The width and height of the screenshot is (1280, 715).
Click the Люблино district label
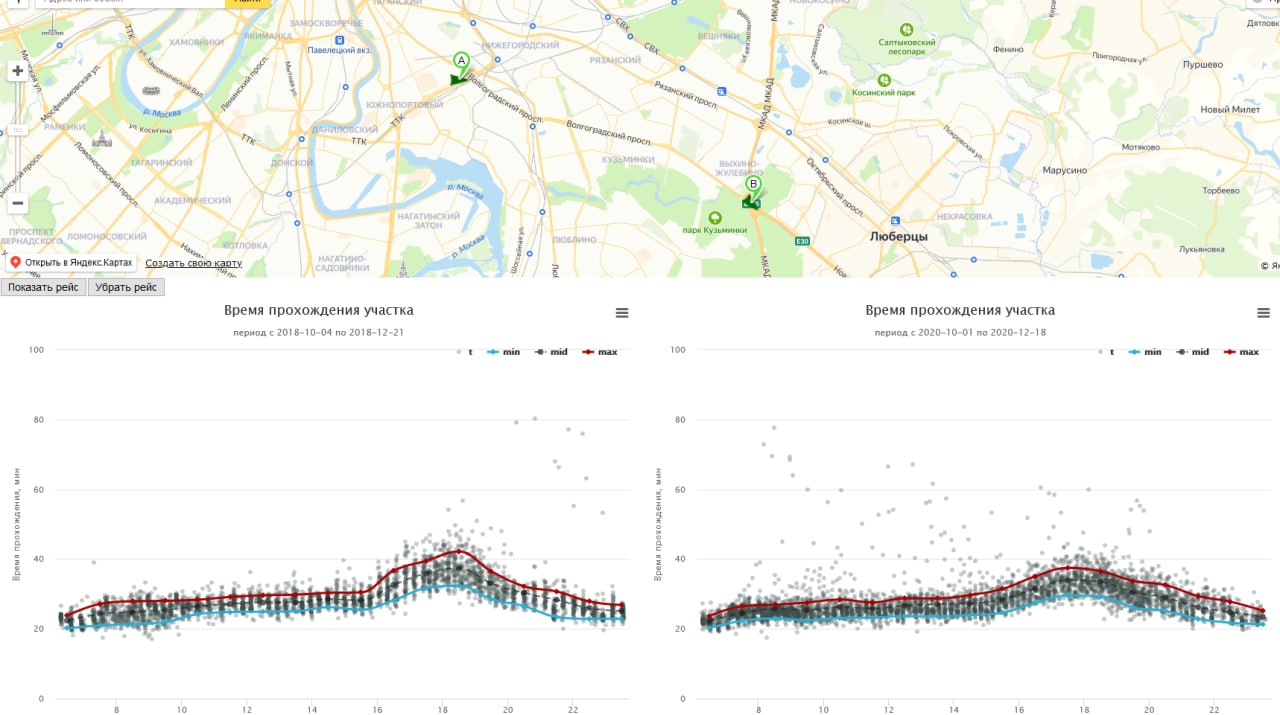click(x=574, y=240)
